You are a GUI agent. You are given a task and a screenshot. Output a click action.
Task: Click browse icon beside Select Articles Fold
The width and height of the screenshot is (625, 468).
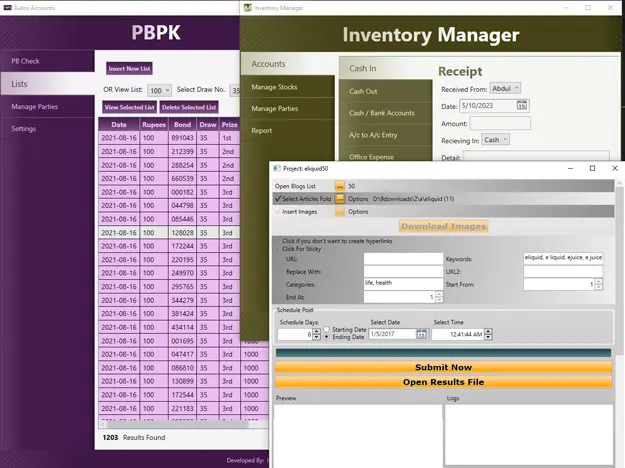click(340, 199)
